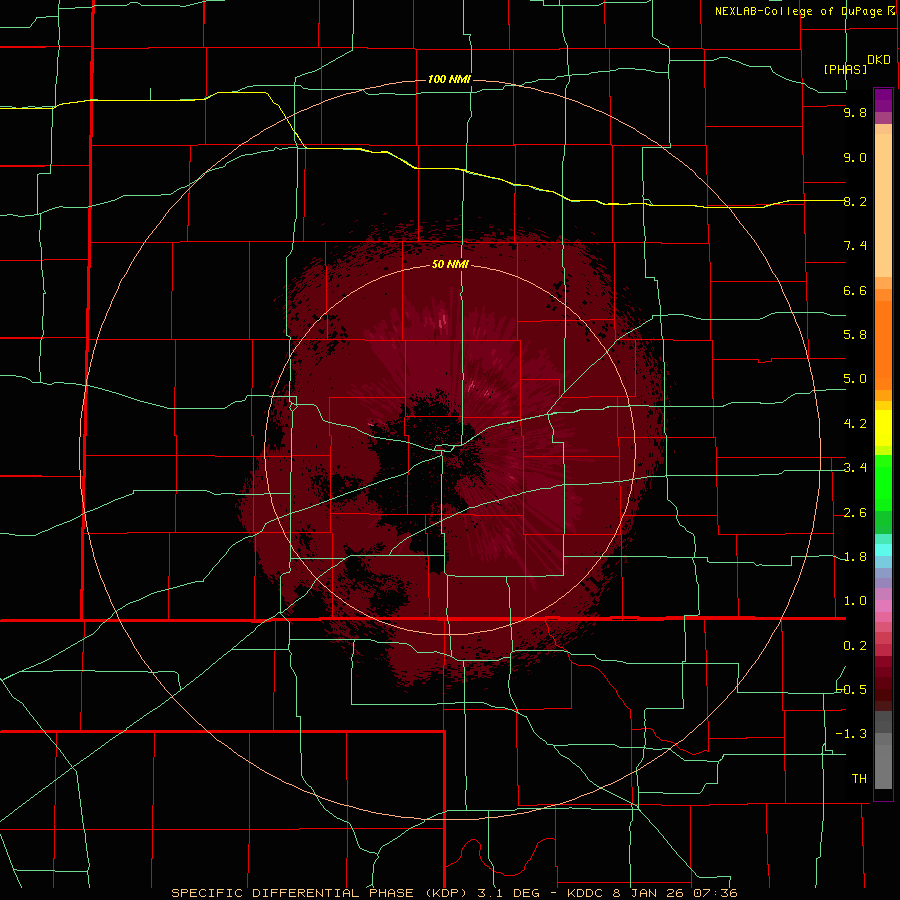Click the 9.8 value on the color scale
Viewport: 900px width, 900px height.
click(855, 112)
